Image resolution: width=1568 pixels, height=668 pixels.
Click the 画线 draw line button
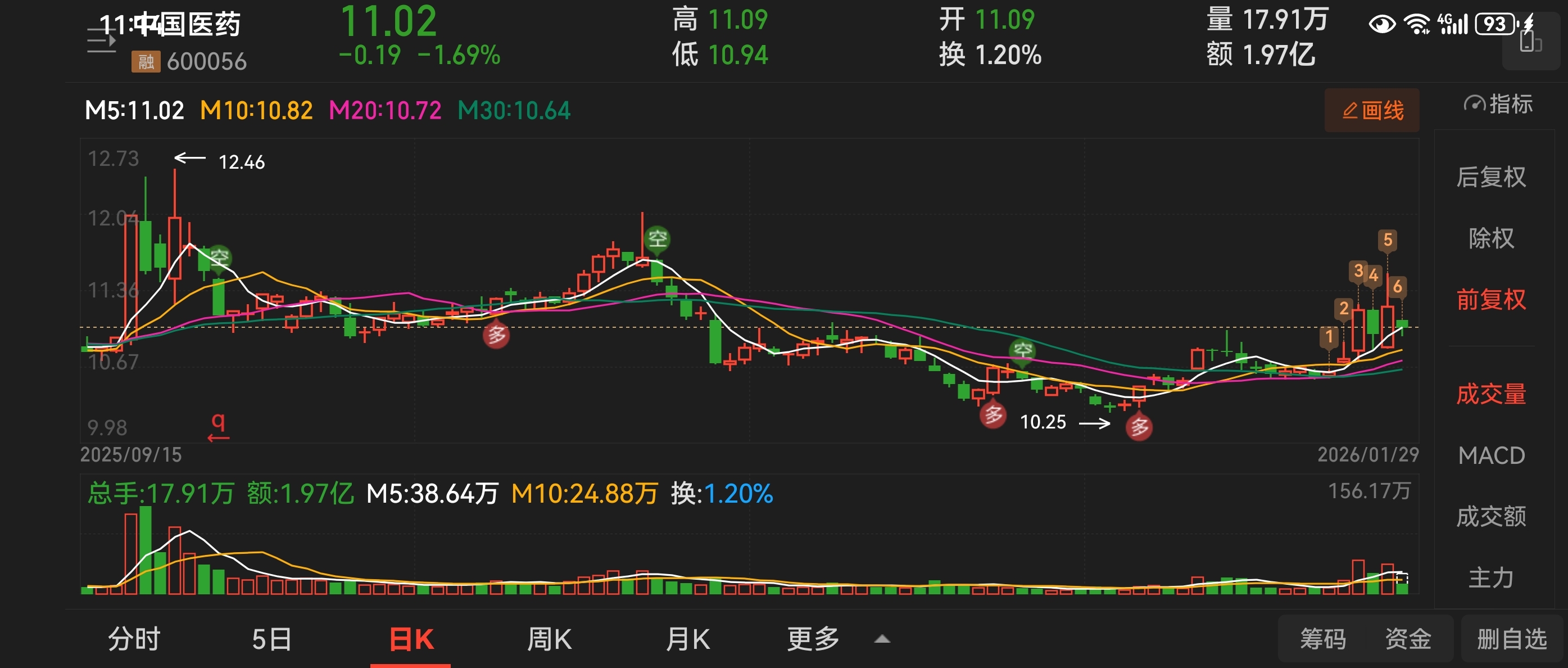[x=1371, y=111]
